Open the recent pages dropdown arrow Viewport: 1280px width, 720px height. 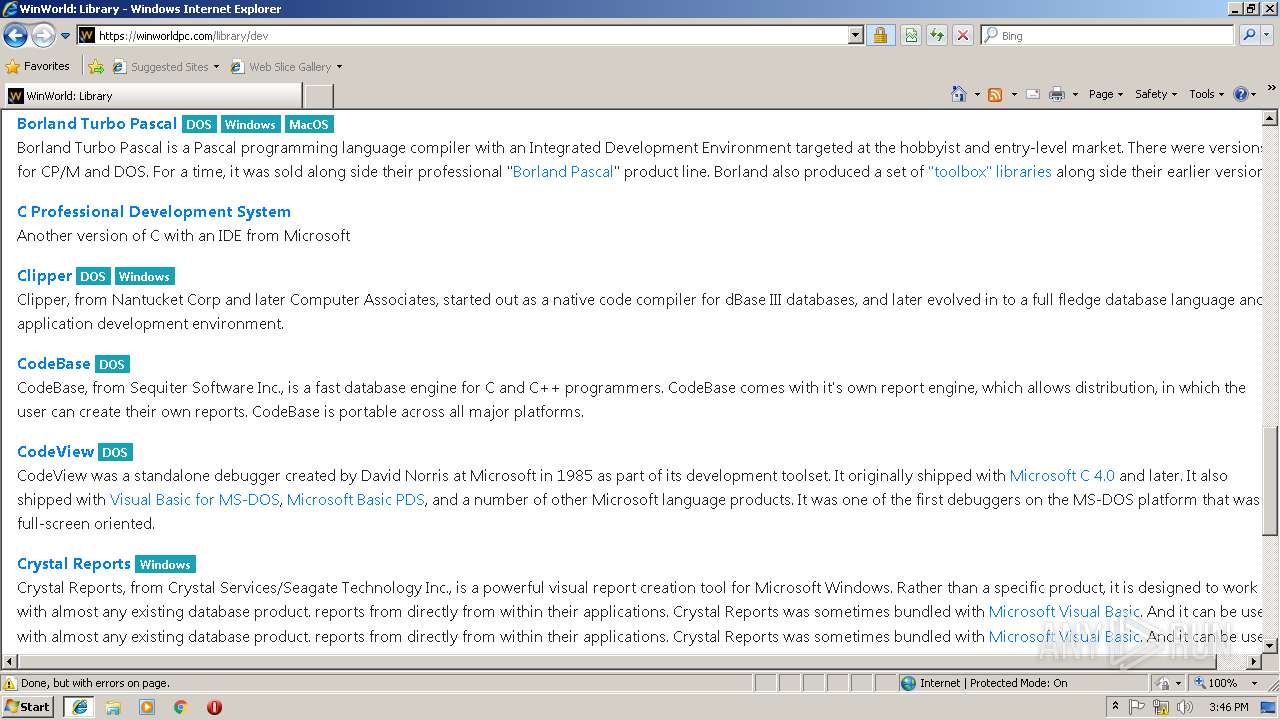pyautogui.click(x=65, y=36)
